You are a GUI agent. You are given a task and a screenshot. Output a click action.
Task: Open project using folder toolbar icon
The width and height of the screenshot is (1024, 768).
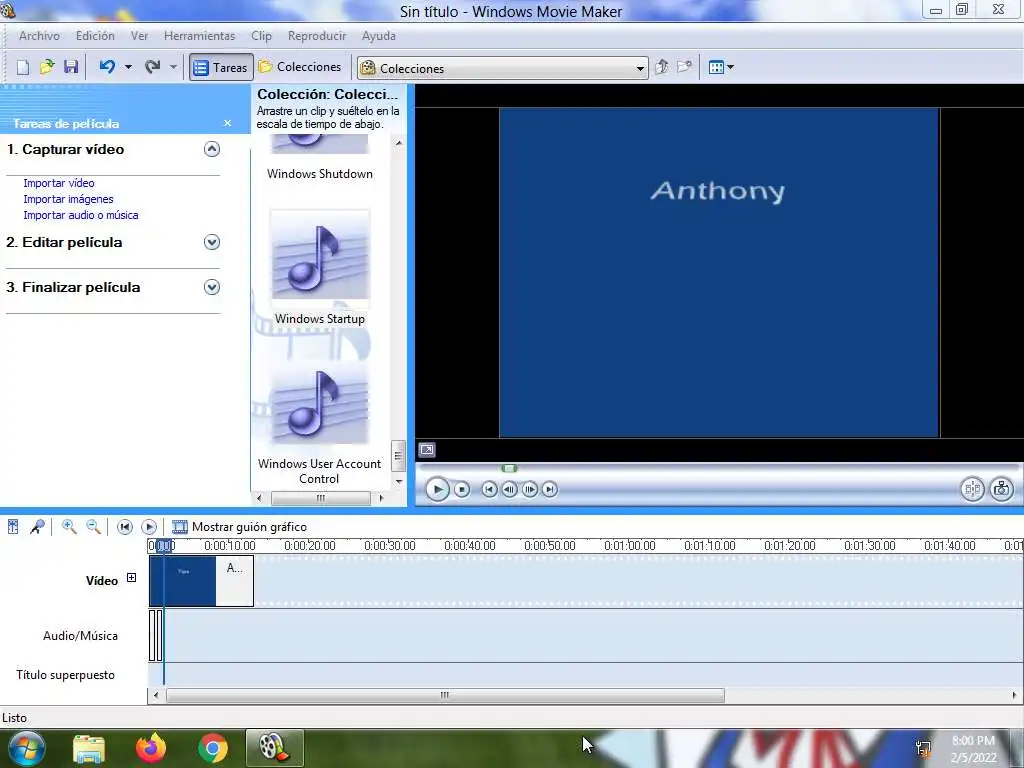[x=47, y=67]
